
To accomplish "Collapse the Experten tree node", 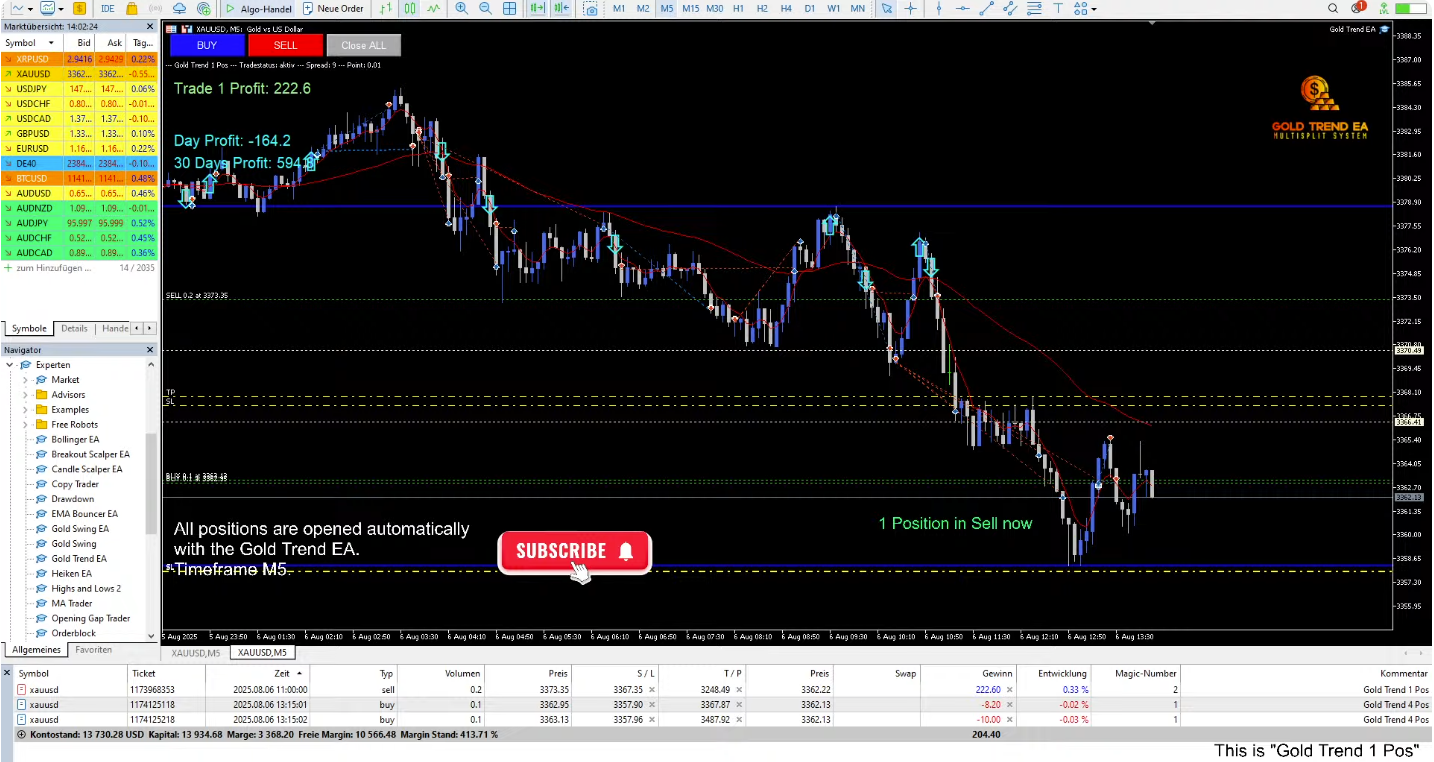I will [11, 365].
